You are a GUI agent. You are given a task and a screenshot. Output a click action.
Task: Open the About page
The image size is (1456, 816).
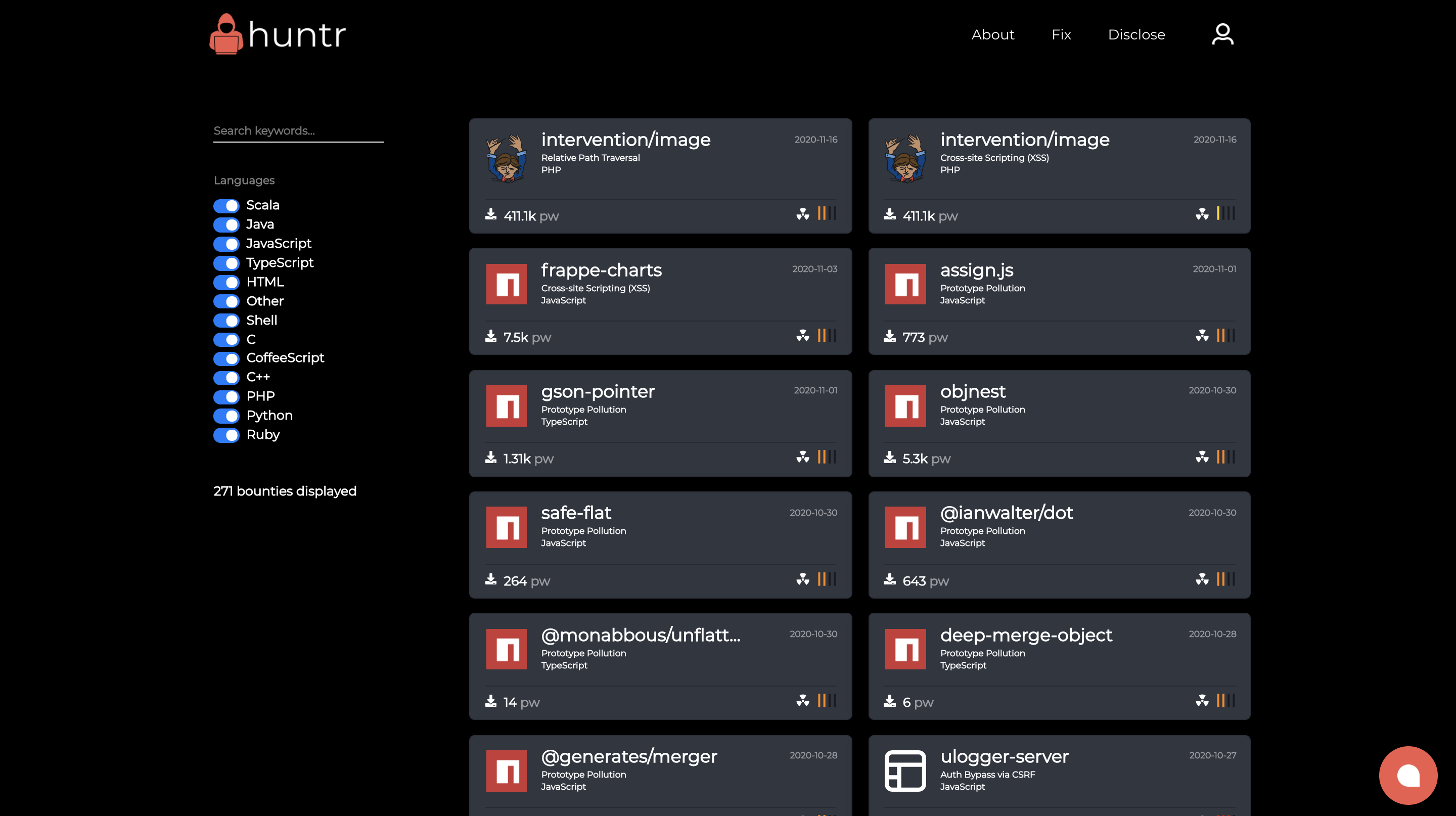(992, 34)
